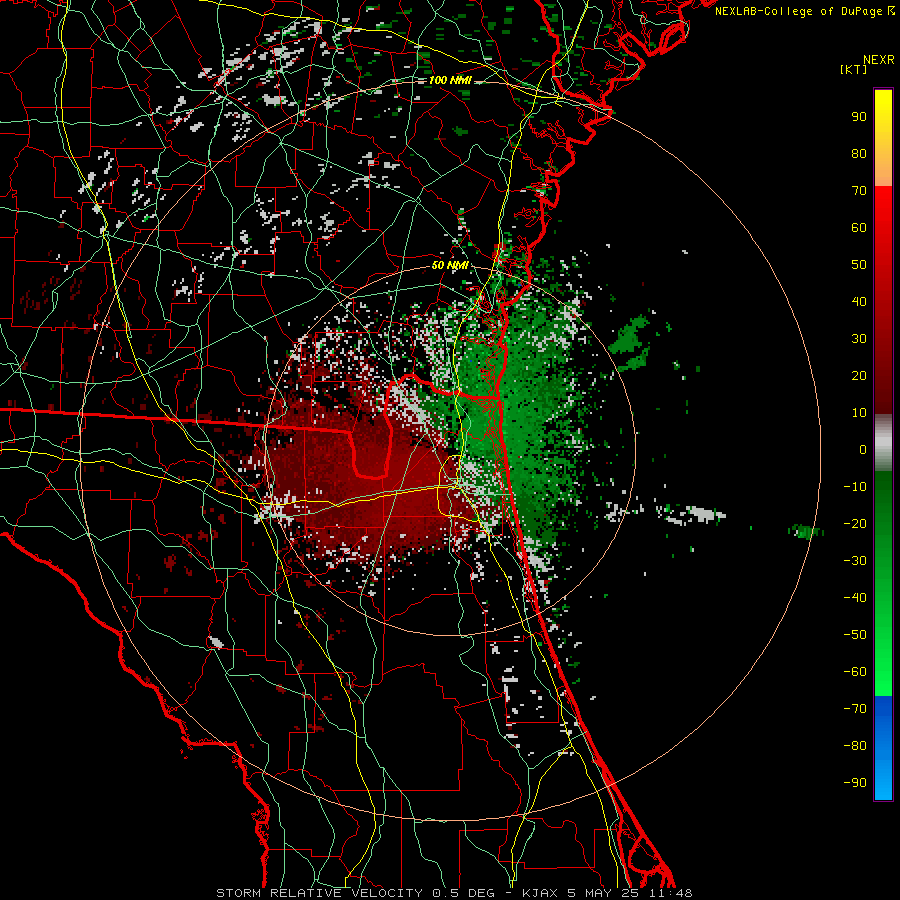The width and height of the screenshot is (900, 900).
Task: Click the 90 value on the velocity scale
Action: coord(859,117)
